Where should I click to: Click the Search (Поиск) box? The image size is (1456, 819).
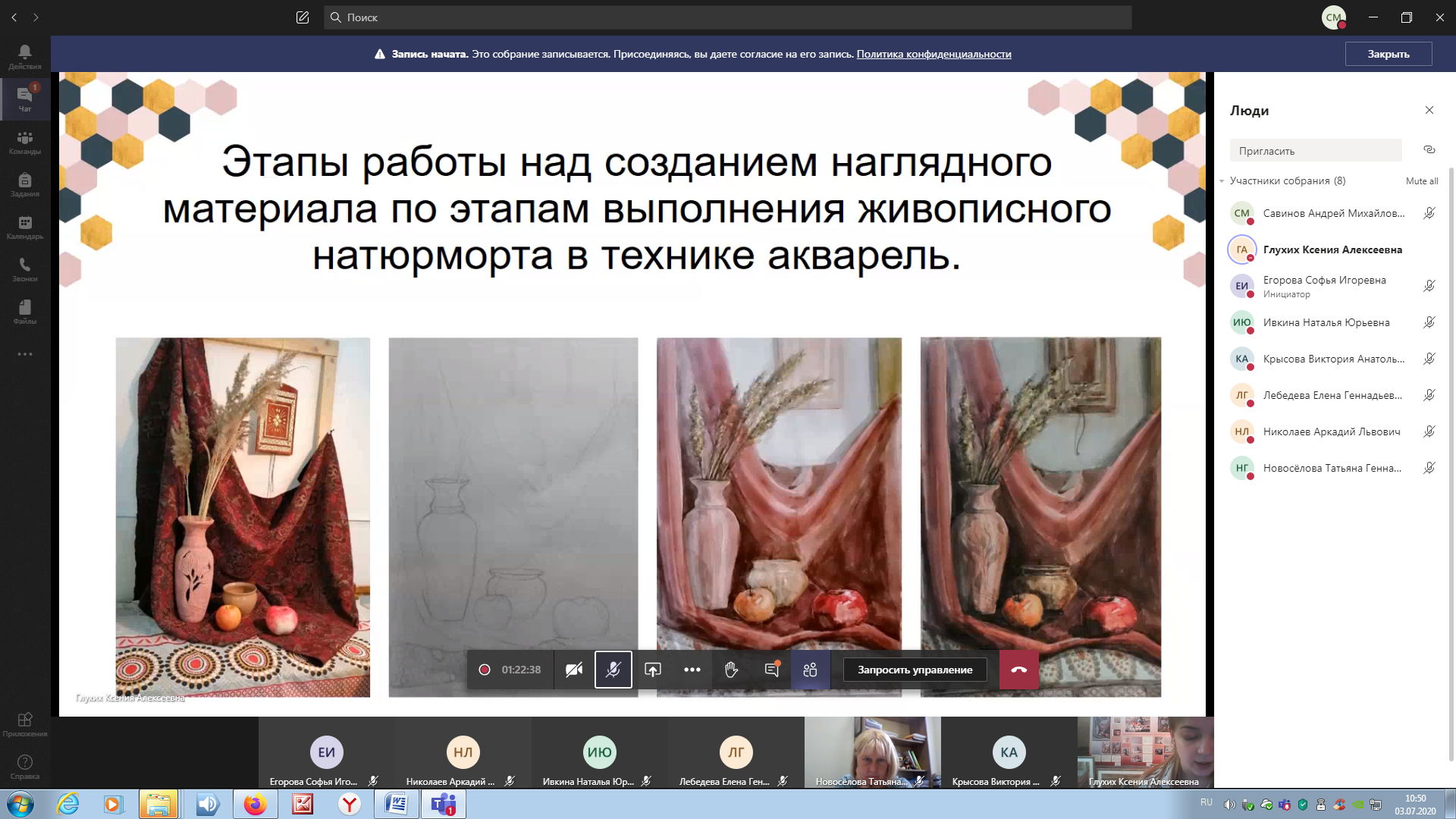[x=728, y=17]
